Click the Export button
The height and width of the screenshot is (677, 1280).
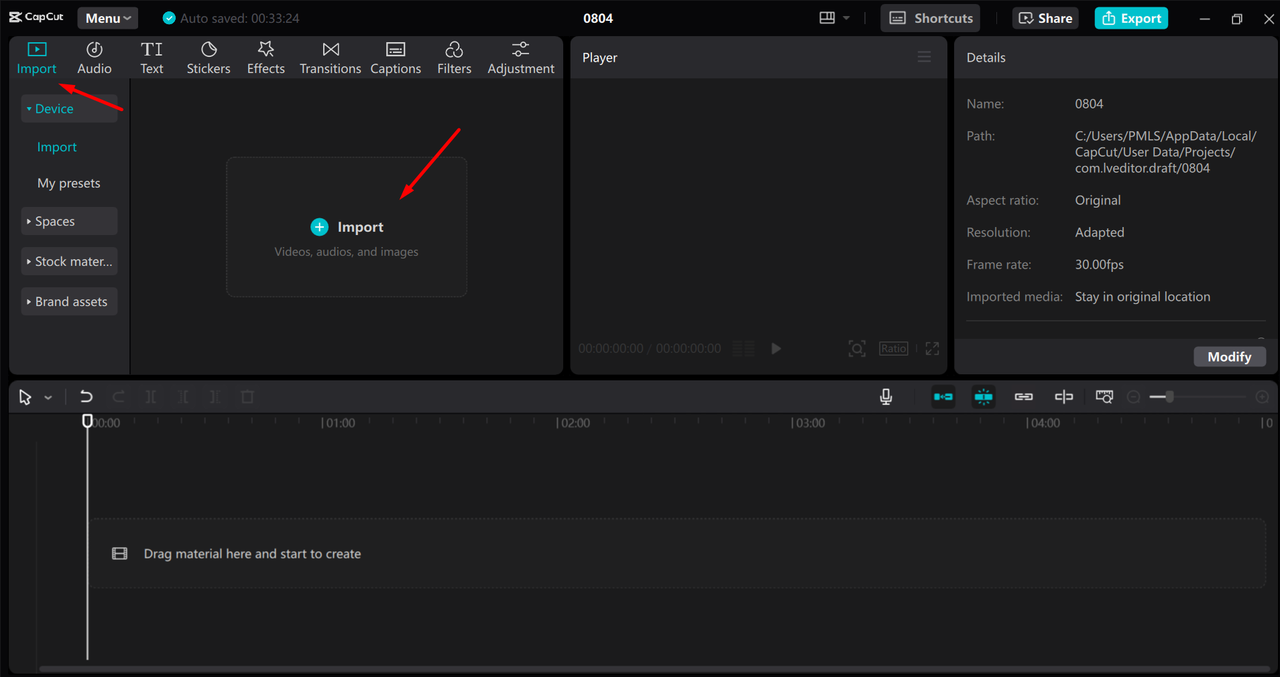1131,18
